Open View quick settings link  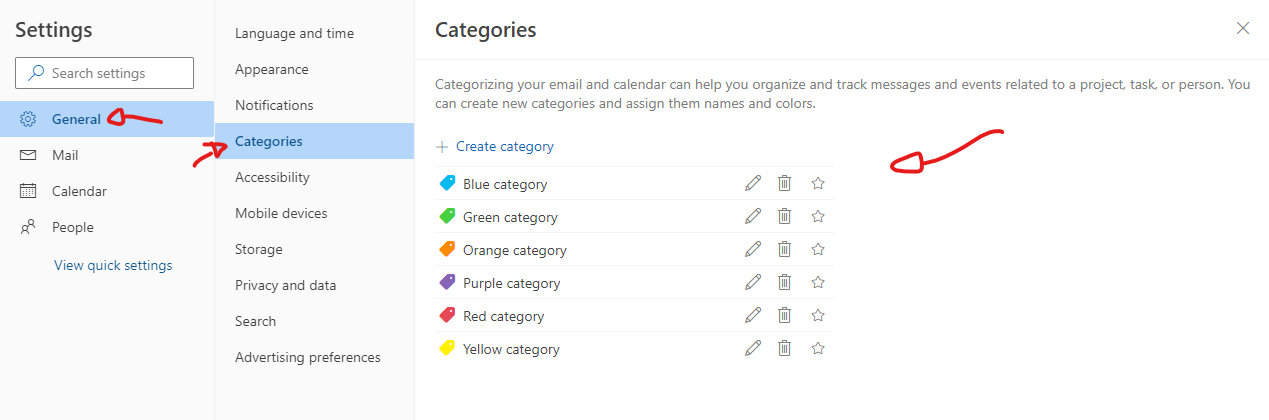point(113,265)
